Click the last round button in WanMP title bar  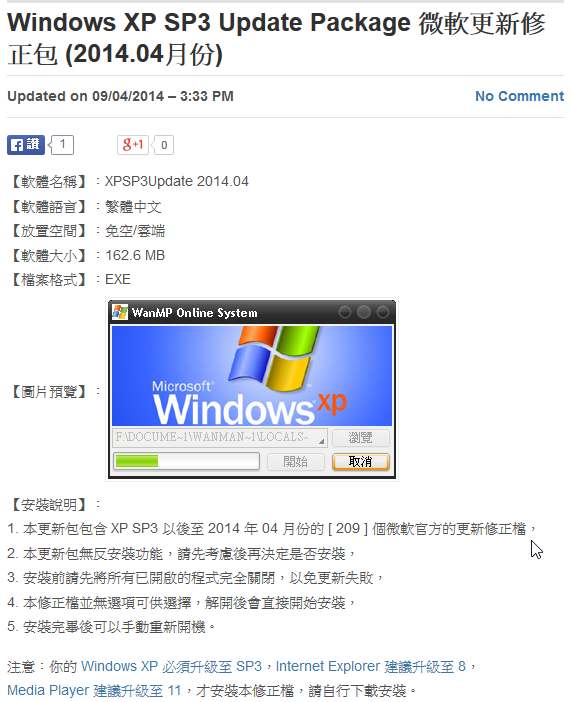(382, 312)
